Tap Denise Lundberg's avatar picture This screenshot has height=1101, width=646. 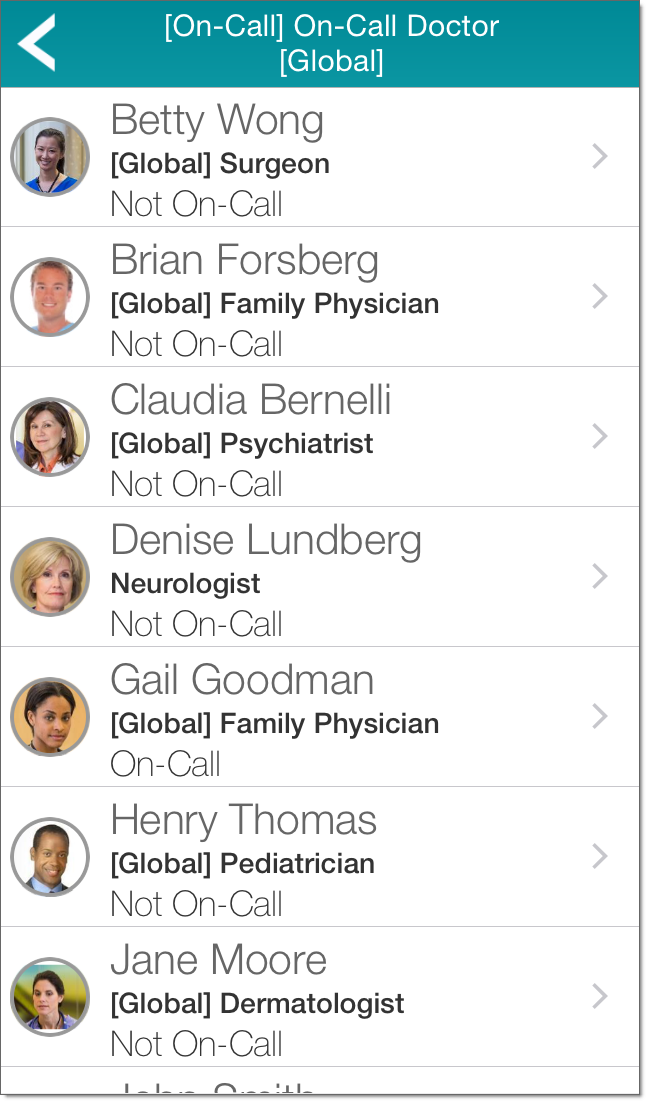[50, 577]
